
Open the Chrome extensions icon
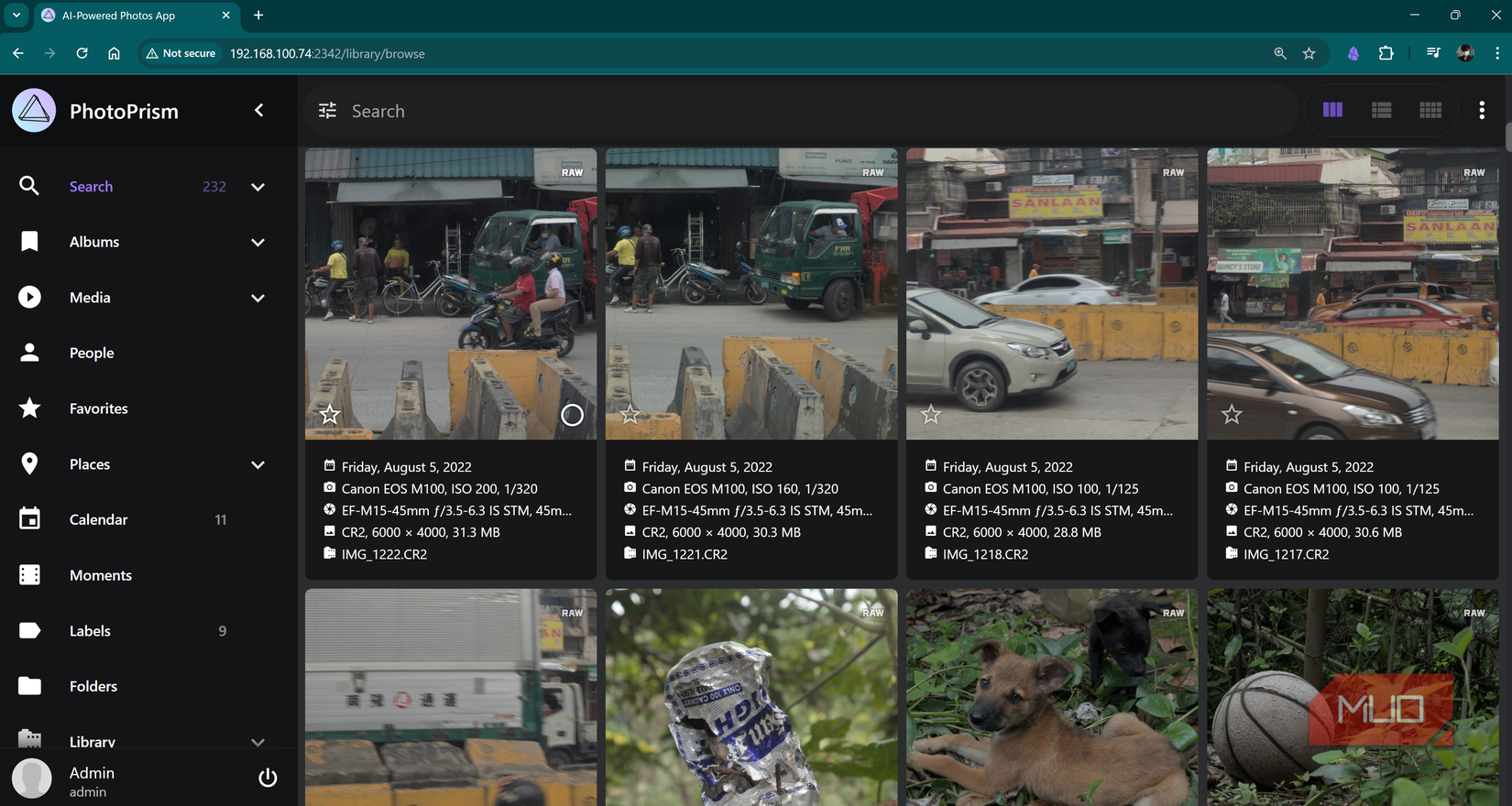pyautogui.click(x=1386, y=53)
